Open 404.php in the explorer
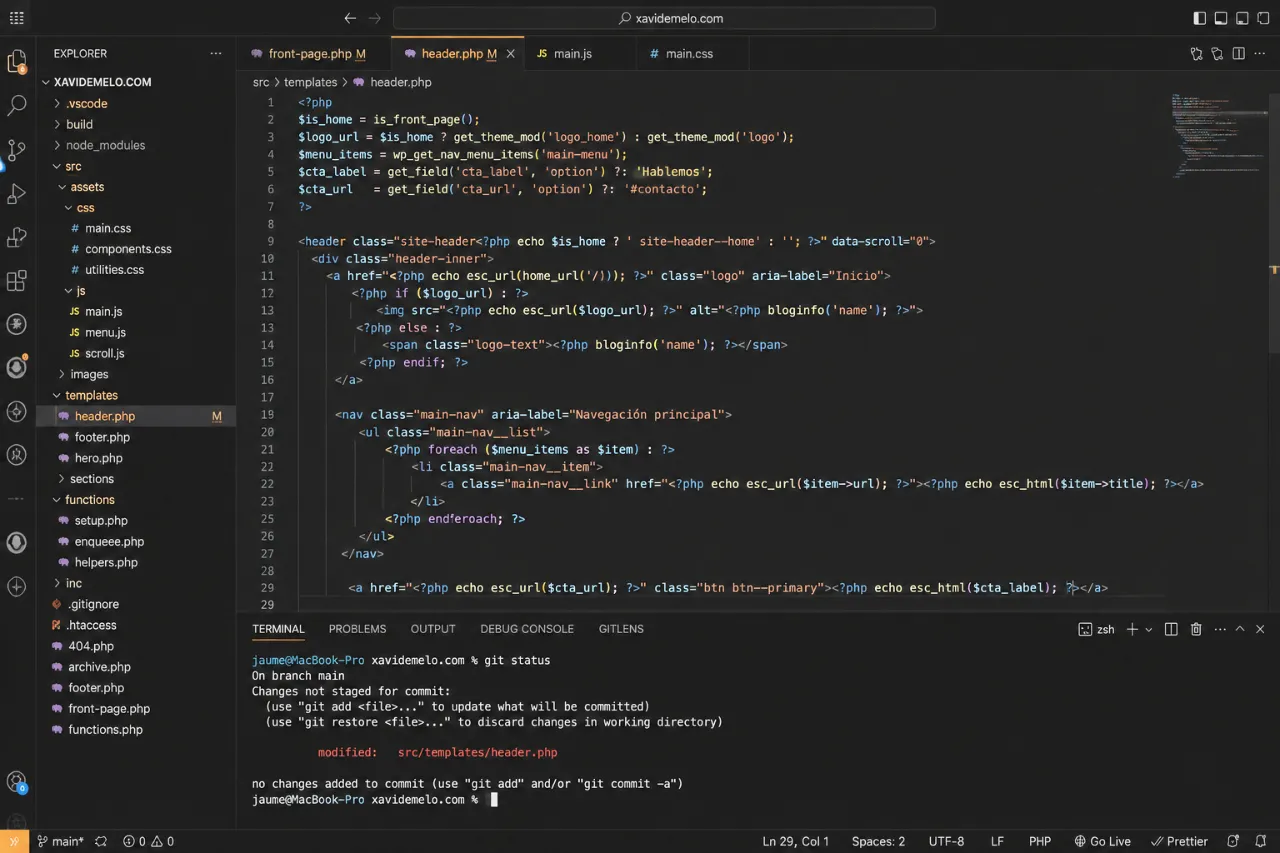The height and width of the screenshot is (853, 1280). [90, 646]
